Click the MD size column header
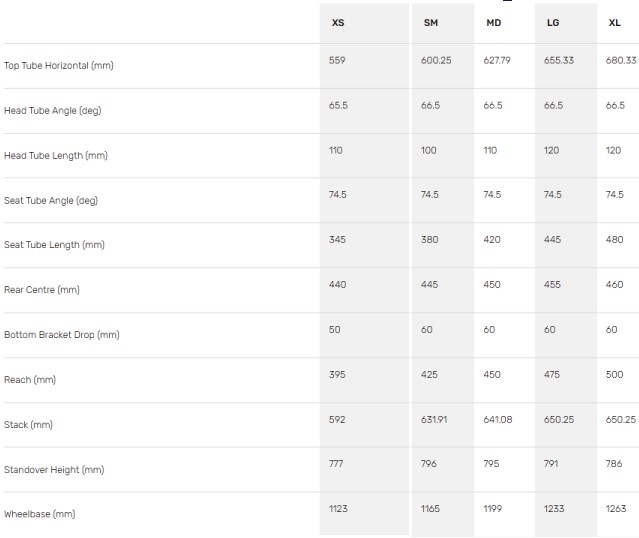Image resolution: width=639 pixels, height=538 pixels. [x=493, y=23]
